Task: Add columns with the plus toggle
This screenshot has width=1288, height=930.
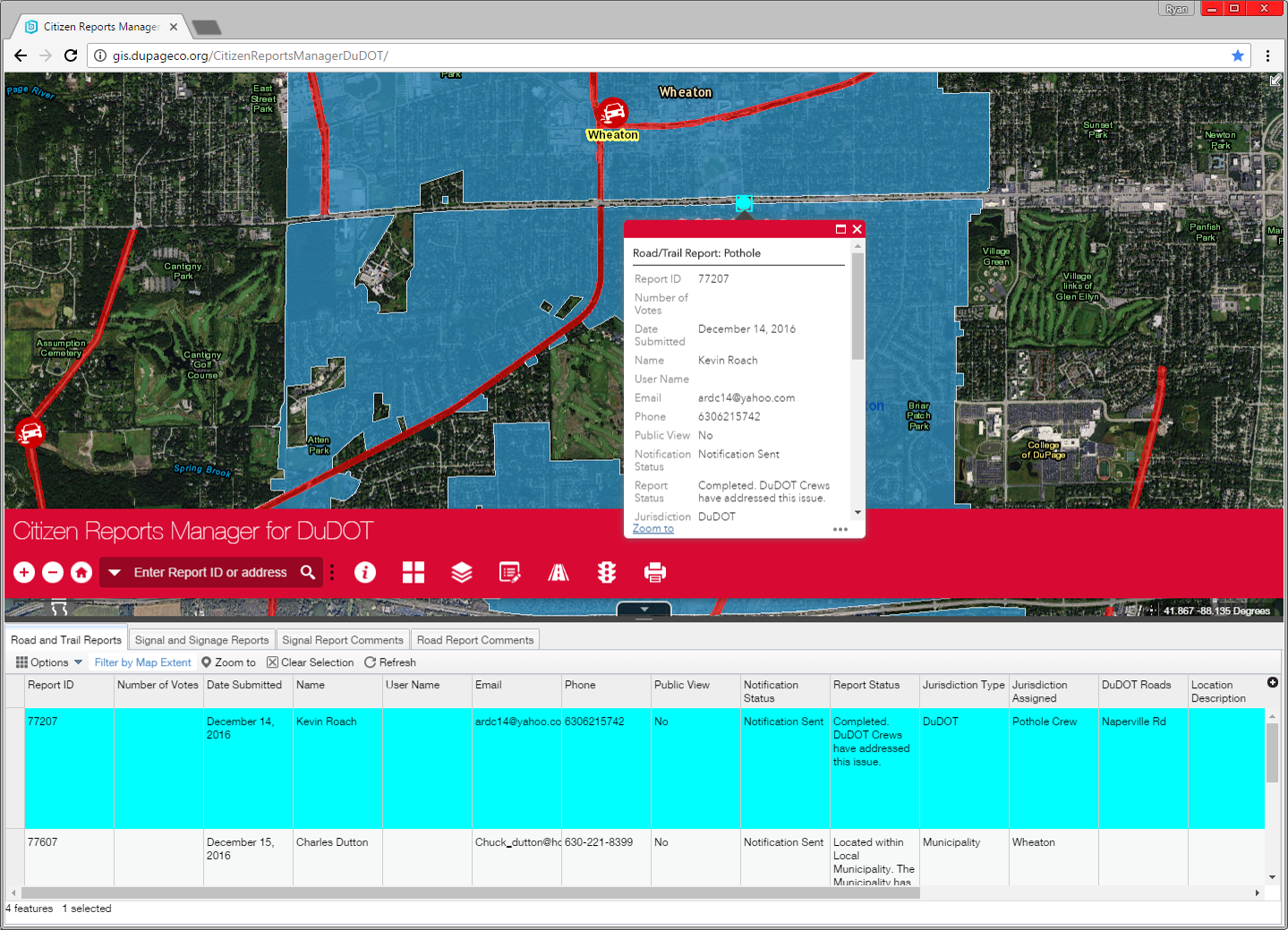Action: point(1273,683)
